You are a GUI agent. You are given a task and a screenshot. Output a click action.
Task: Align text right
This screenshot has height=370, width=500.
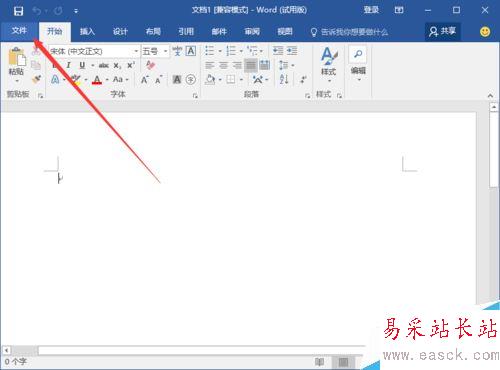[237, 65]
